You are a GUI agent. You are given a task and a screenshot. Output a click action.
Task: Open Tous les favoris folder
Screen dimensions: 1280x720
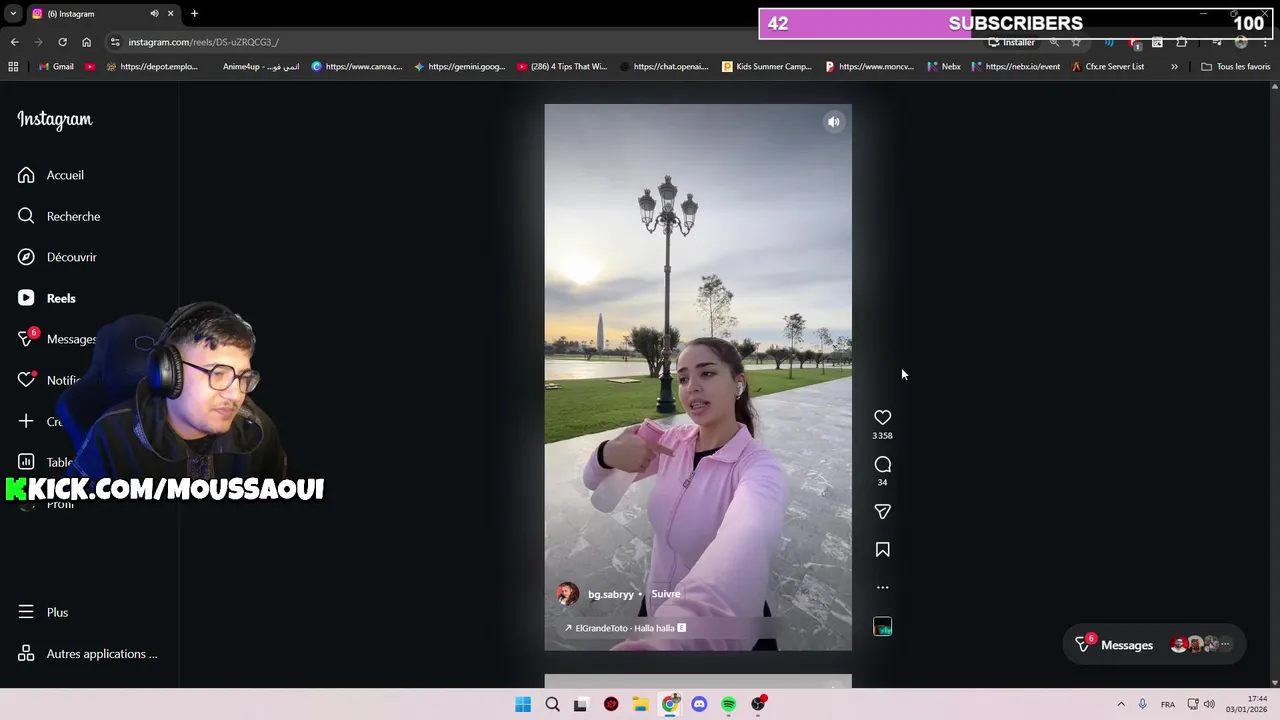1236,67
